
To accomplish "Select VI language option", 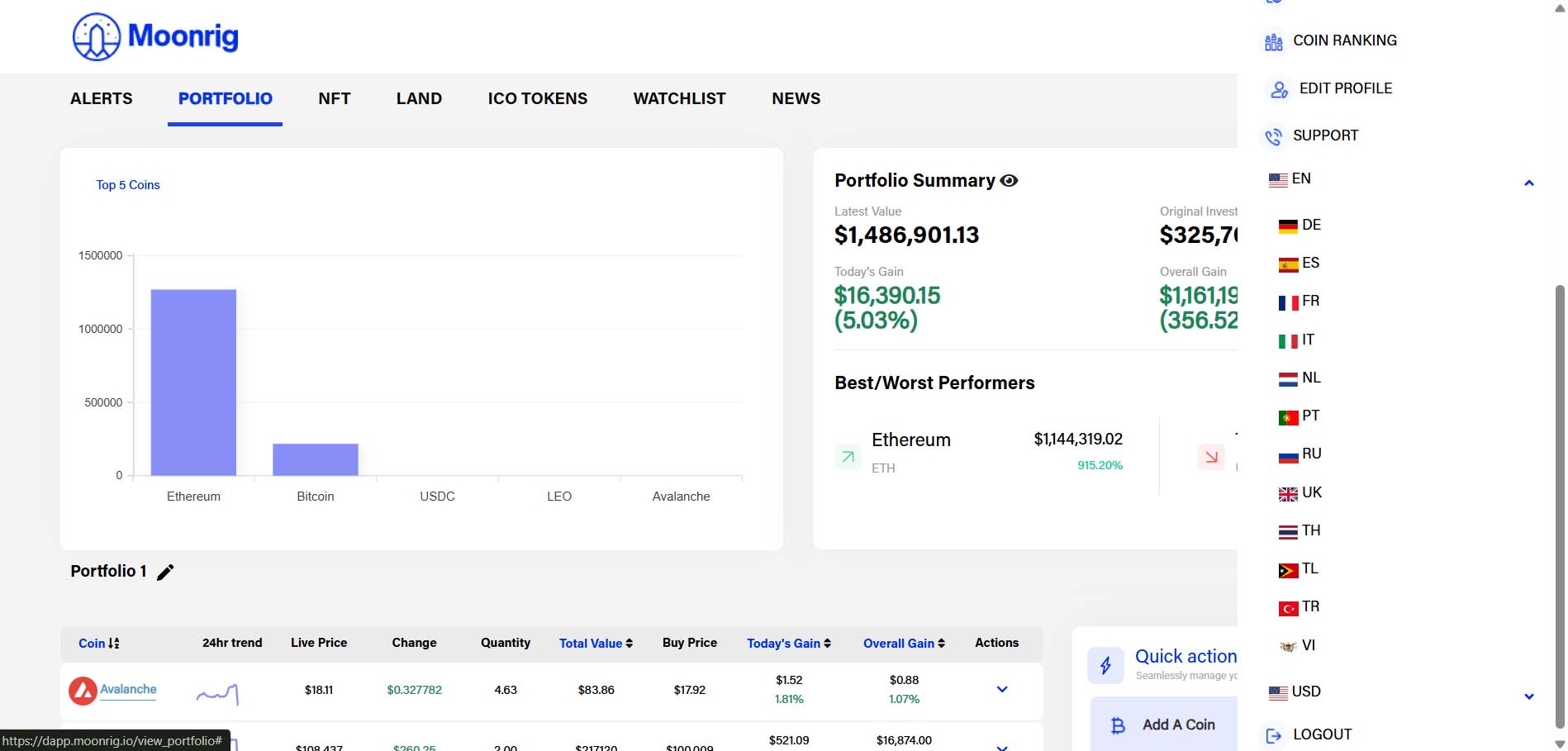I will pos(1297,646).
